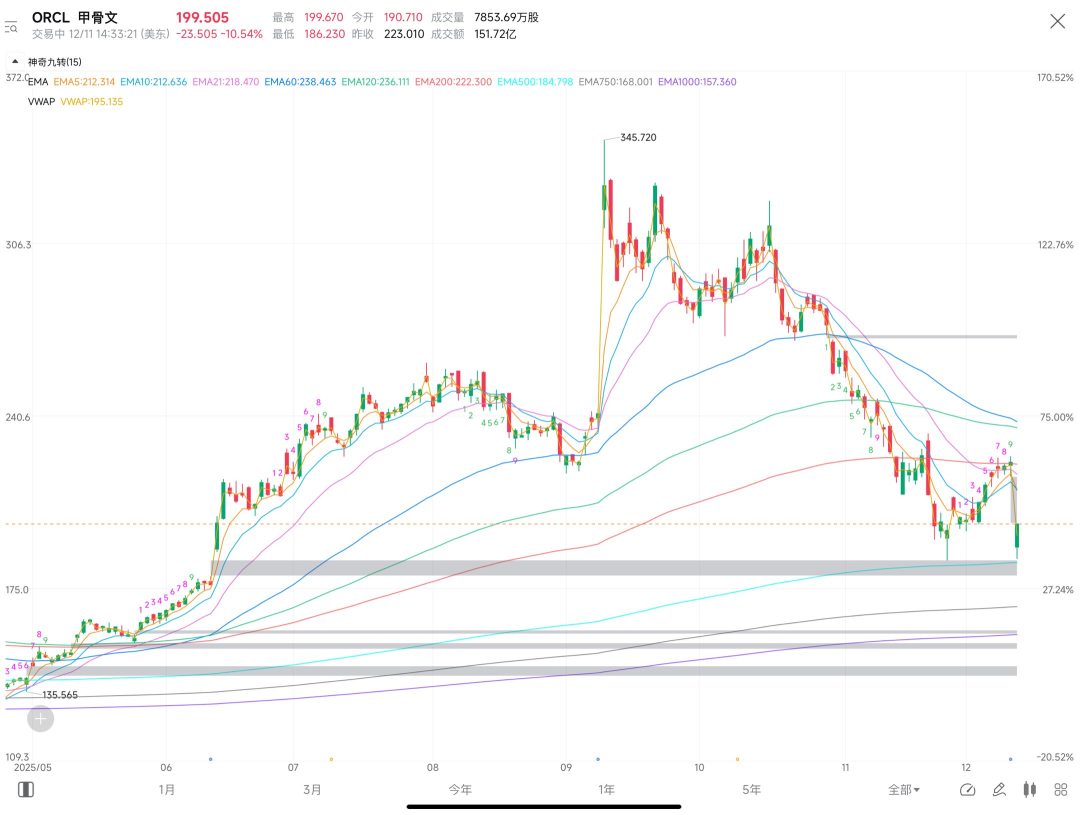
Task: Click the VWAP indicator label
Action: pyautogui.click(x=41, y=101)
